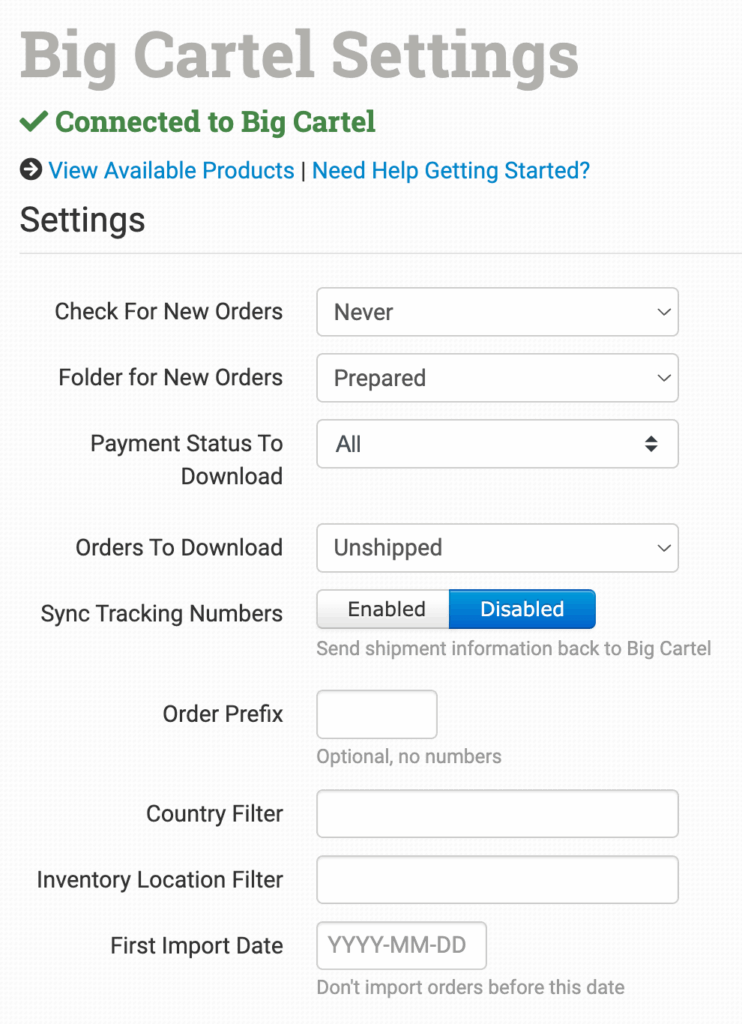The height and width of the screenshot is (1024, 742).
Task: Focus the Country Filter text box
Action: [x=497, y=814]
